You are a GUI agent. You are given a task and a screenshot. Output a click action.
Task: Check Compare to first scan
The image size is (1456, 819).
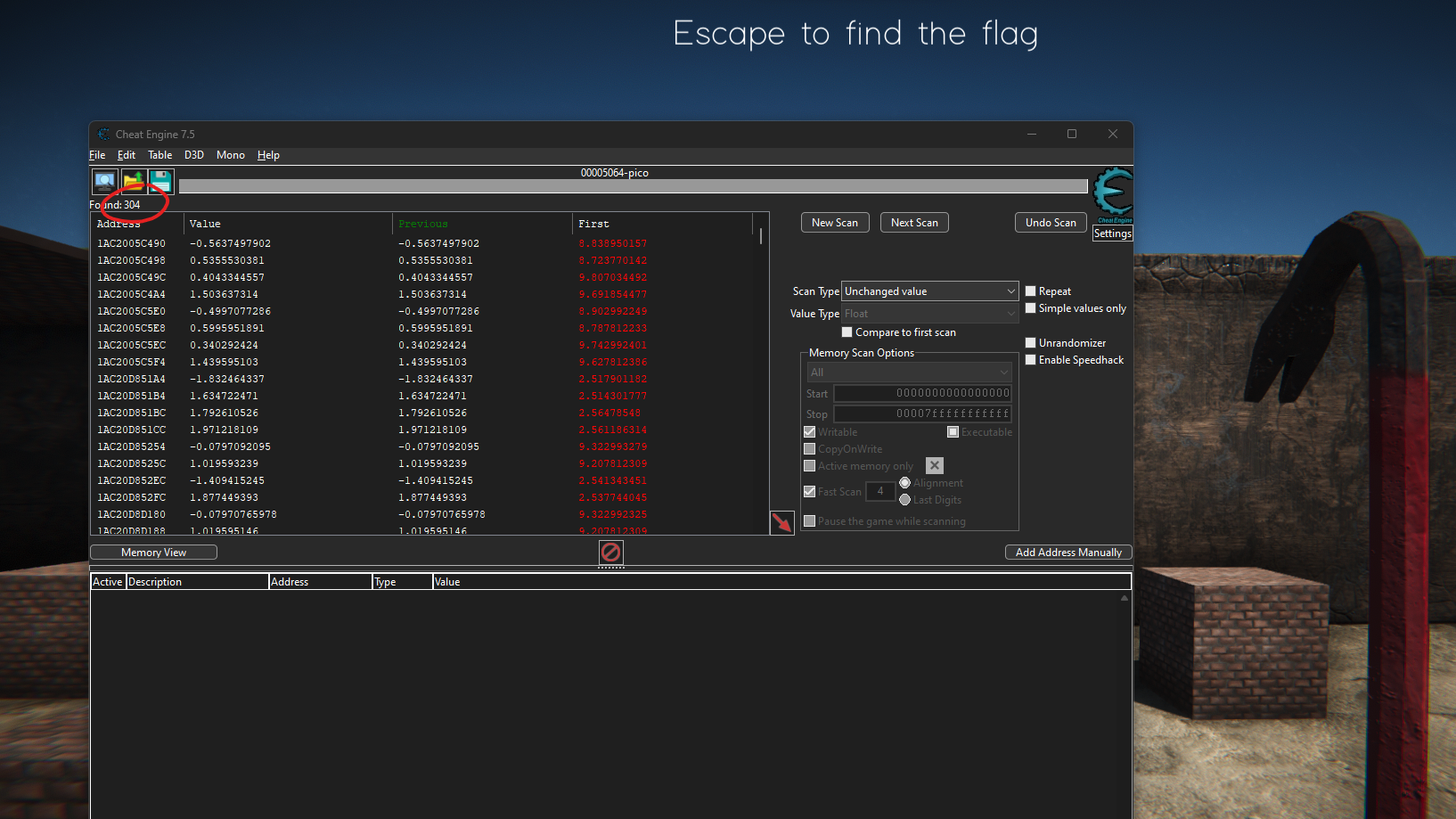(x=847, y=332)
